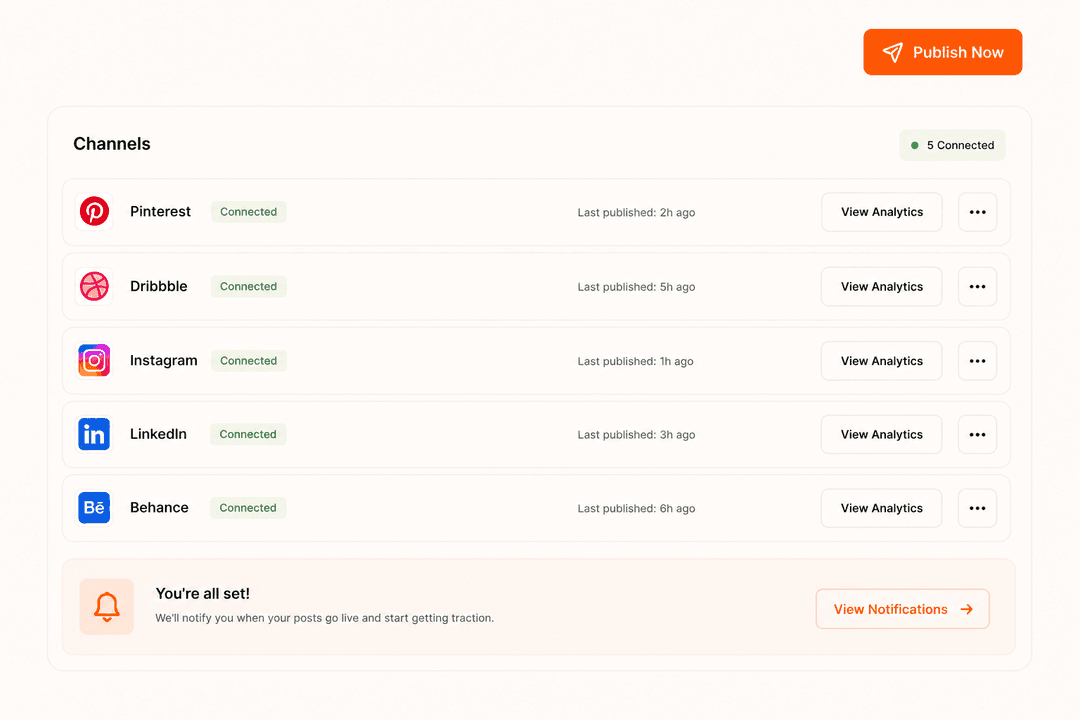The width and height of the screenshot is (1080, 720).
Task: Click the Publish Now button
Action: [942, 52]
